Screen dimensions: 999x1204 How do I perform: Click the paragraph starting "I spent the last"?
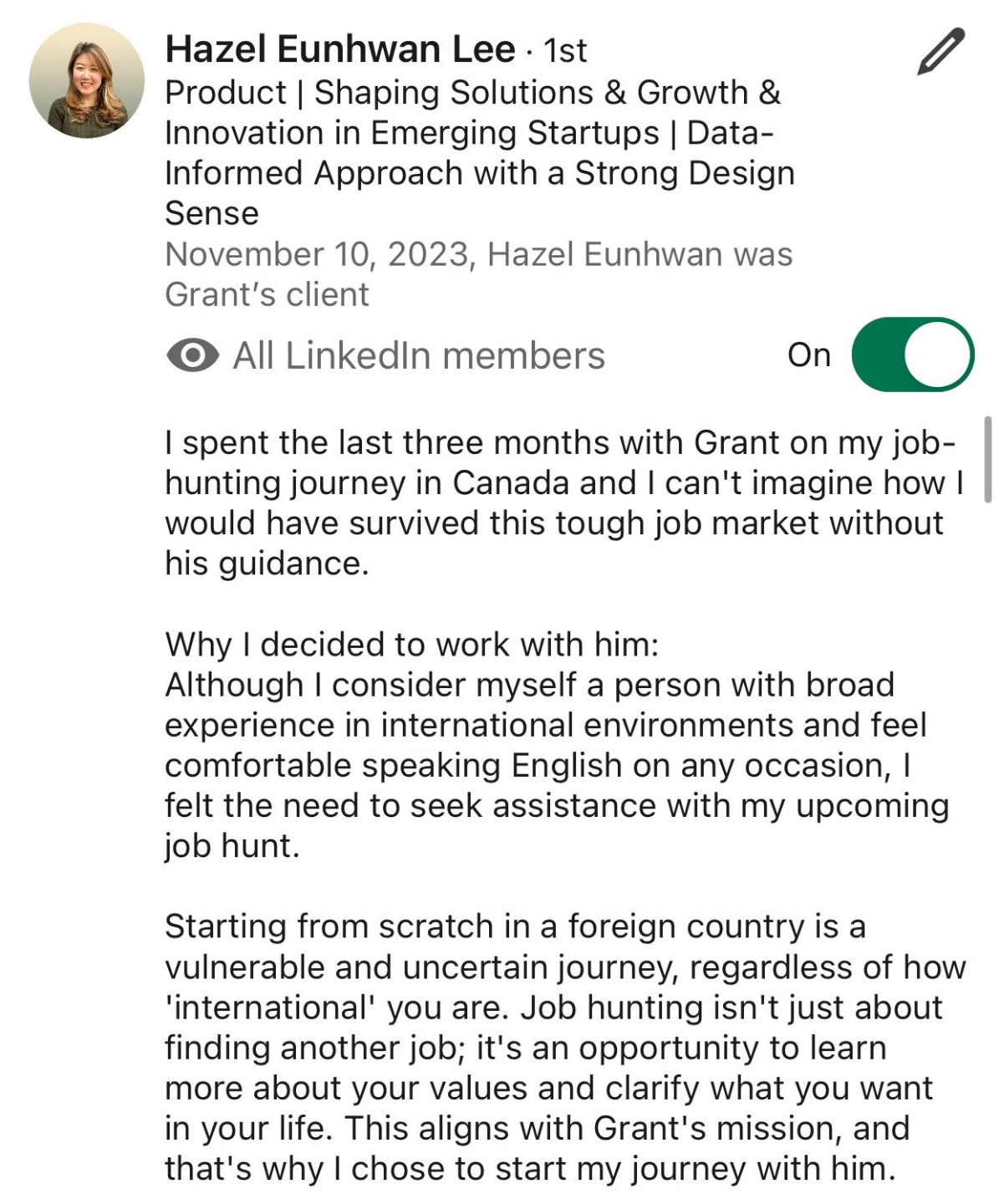(x=565, y=503)
